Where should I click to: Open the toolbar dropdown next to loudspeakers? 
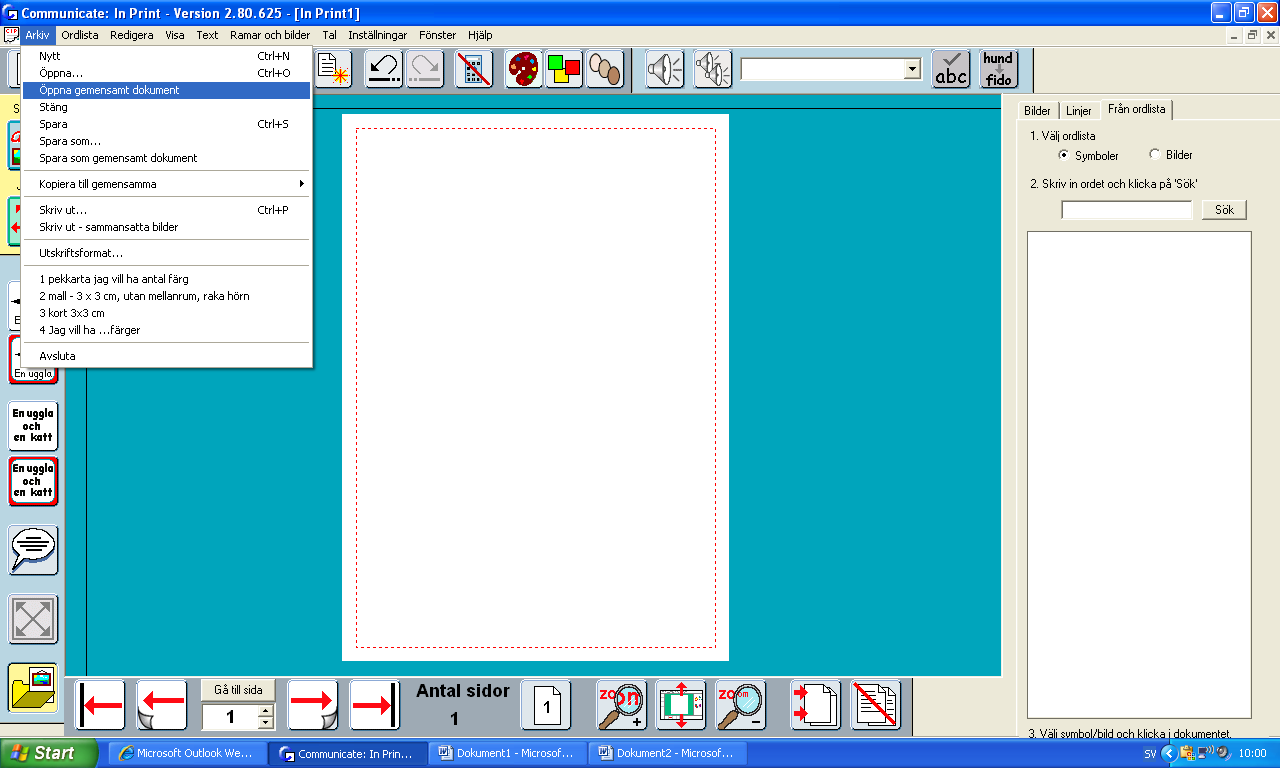point(912,69)
